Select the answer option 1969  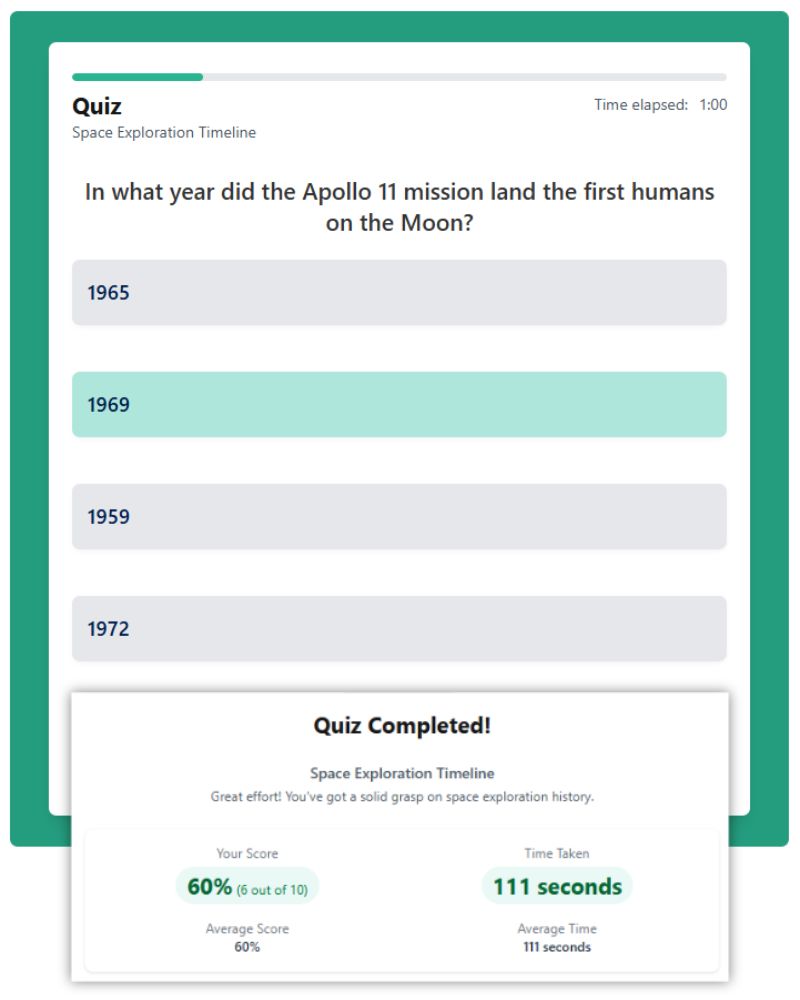tap(398, 404)
